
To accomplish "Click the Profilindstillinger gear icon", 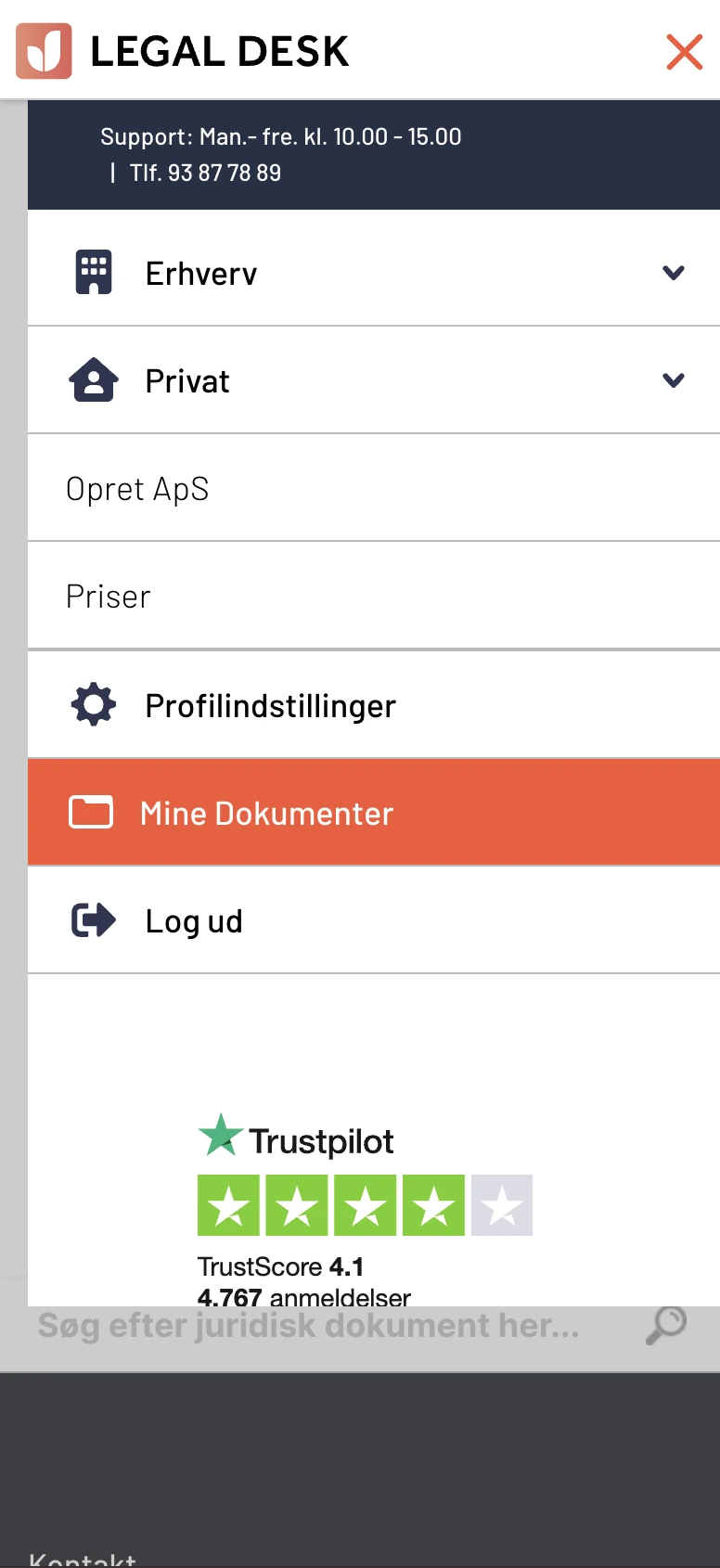I will pyautogui.click(x=94, y=705).
